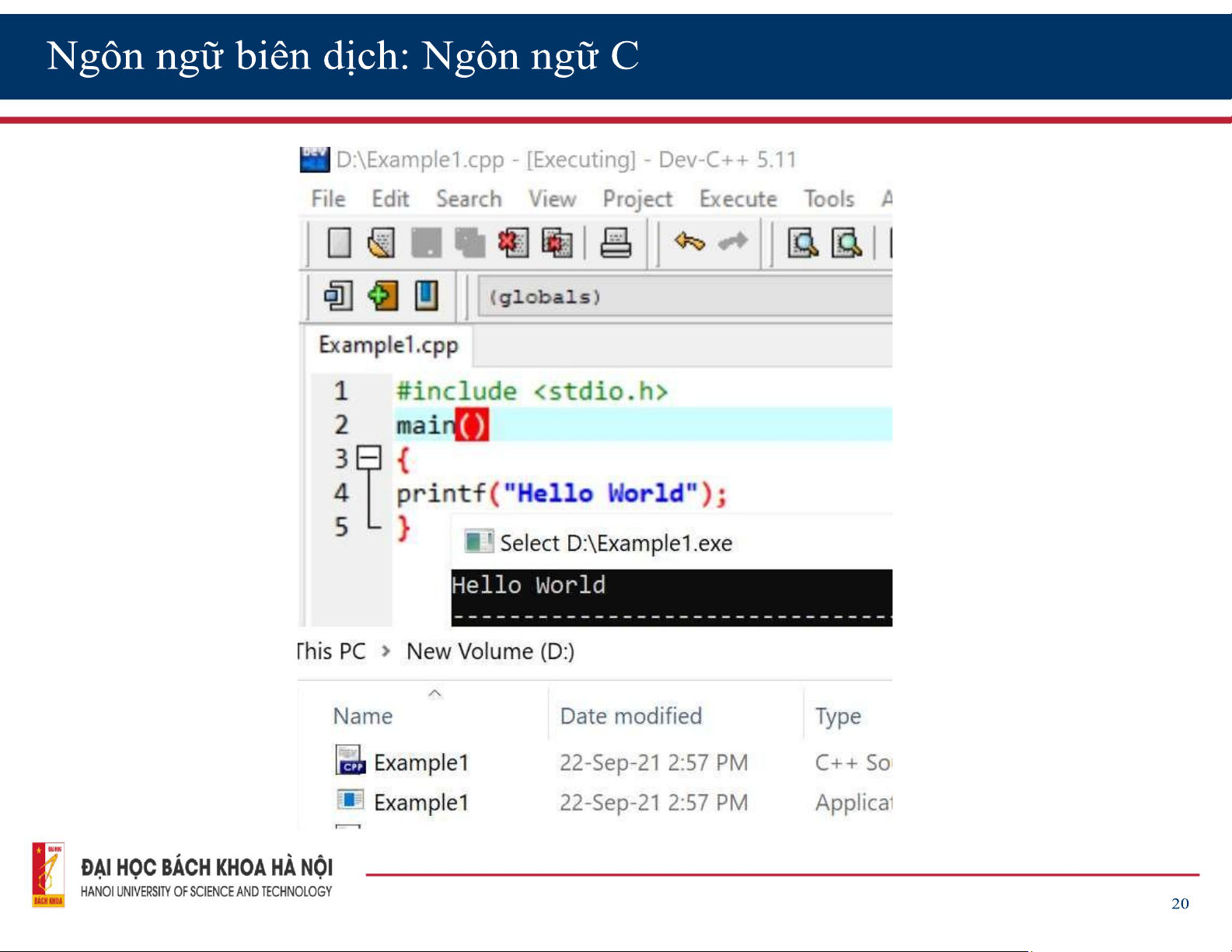Open the File menu
This screenshot has width=1232, height=952.
click(328, 199)
